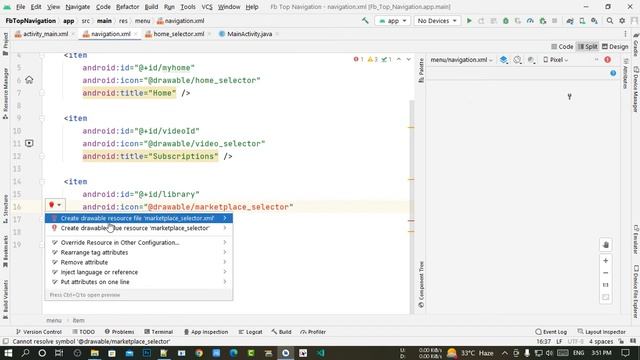The width and height of the screenshot is (640, 360).
Task: Zoom out with the minus button in design view
Action: coord(606,273)
